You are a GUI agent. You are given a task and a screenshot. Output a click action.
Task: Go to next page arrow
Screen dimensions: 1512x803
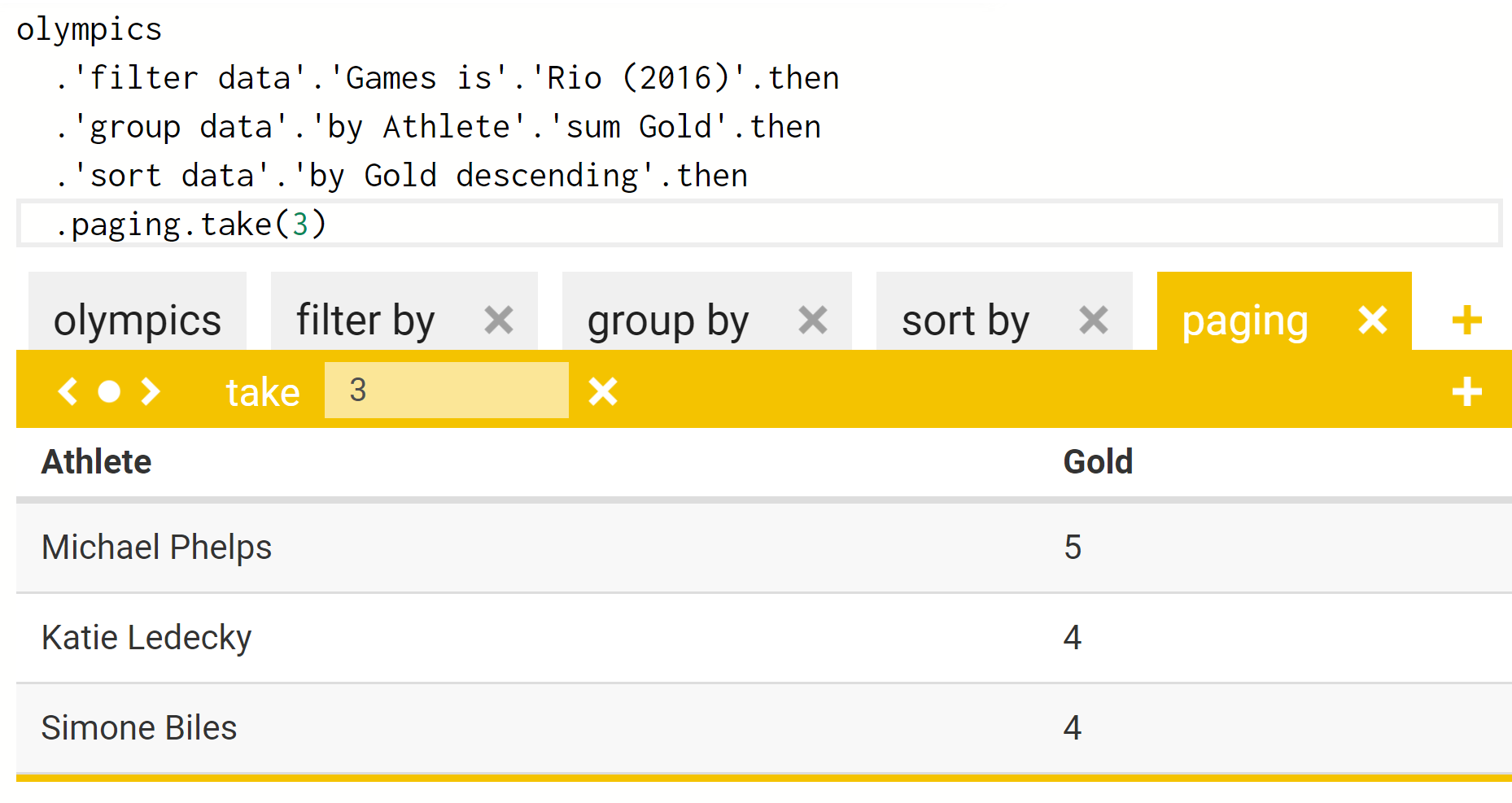151,391
